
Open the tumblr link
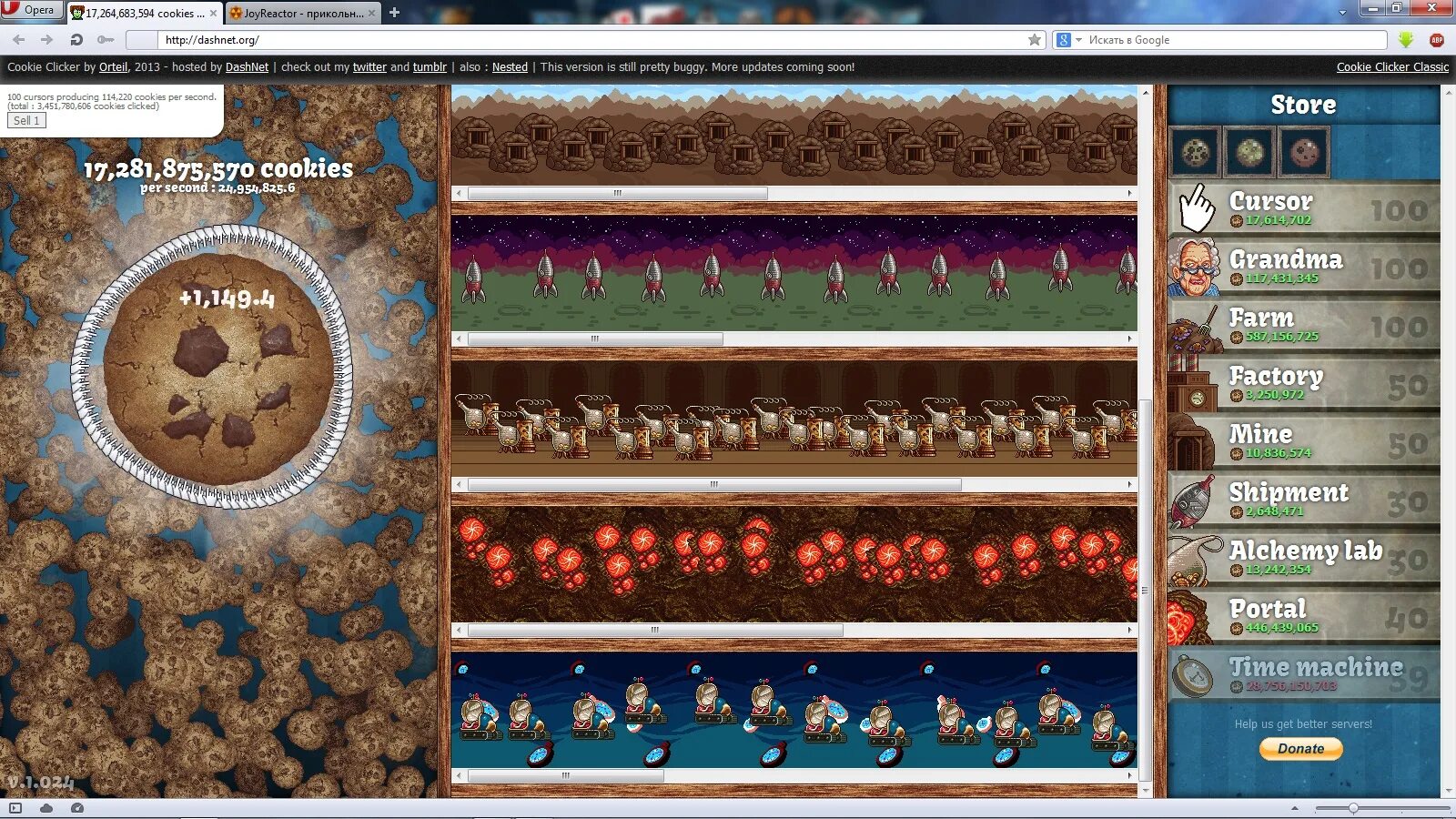[x=430, y=67]
